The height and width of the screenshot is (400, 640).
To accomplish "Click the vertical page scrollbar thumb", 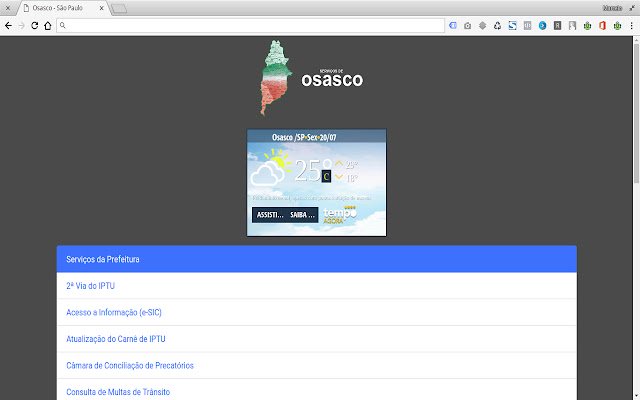I will pyautogui.click(x=636, y=114).
